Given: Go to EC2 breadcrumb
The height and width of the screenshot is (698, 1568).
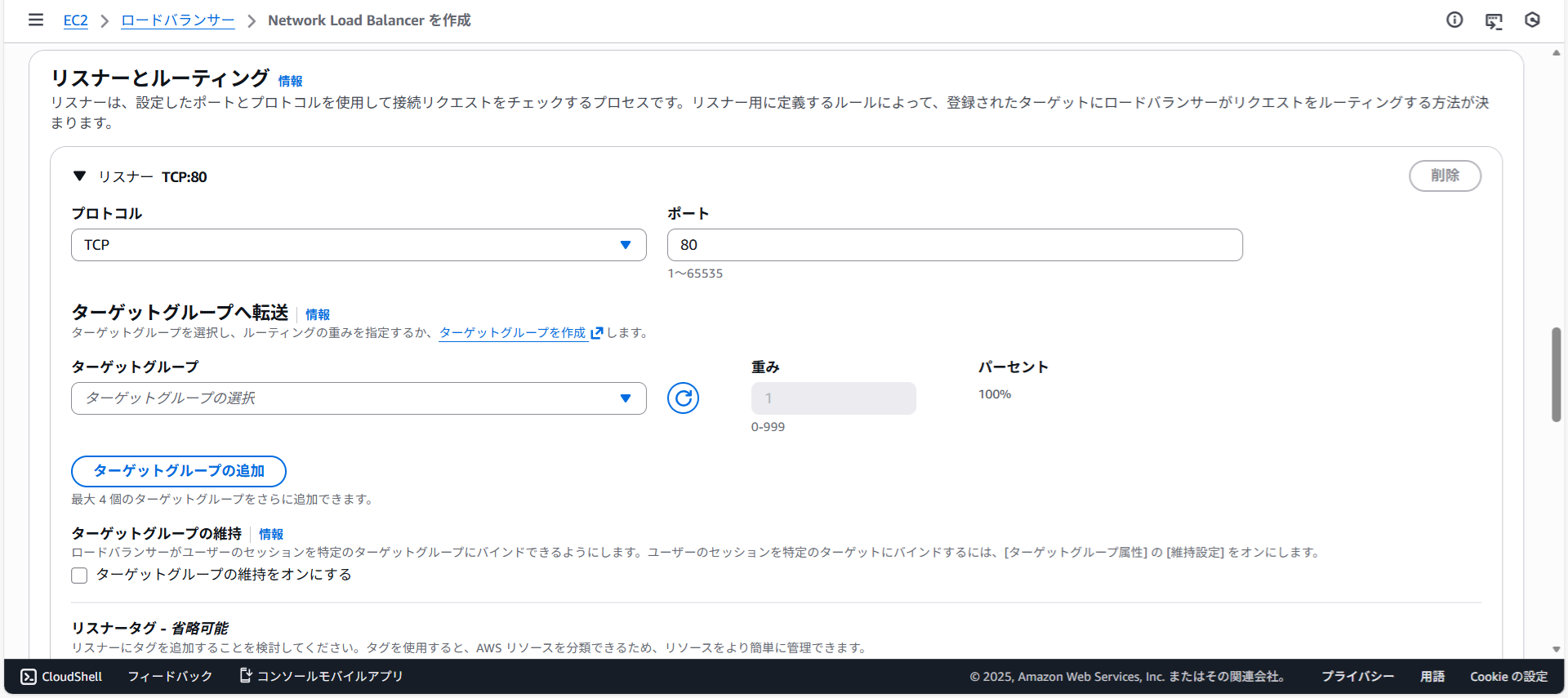Looking at the screenshot, I should (76, 20).
